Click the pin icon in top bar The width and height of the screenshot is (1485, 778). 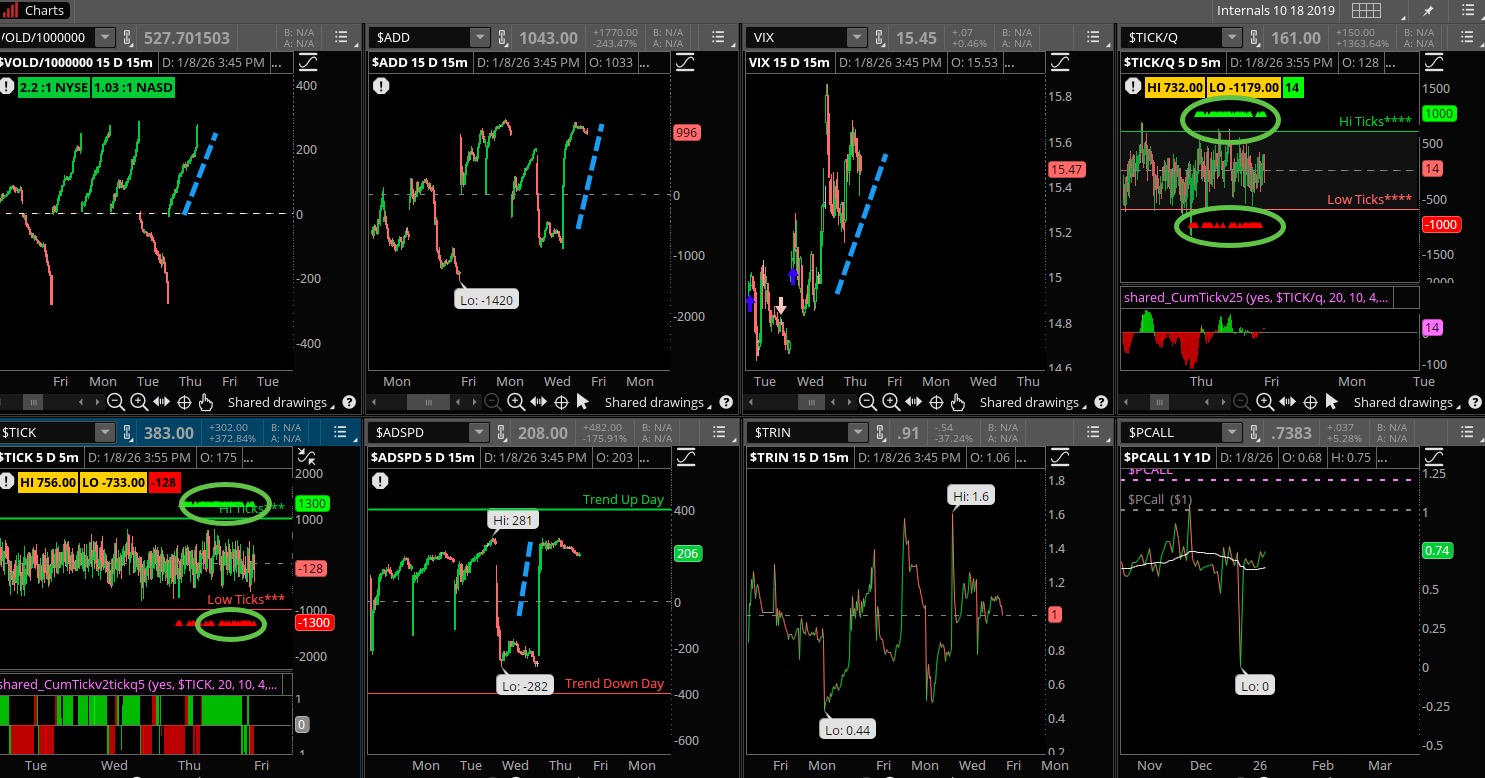tap(1429, 11)
